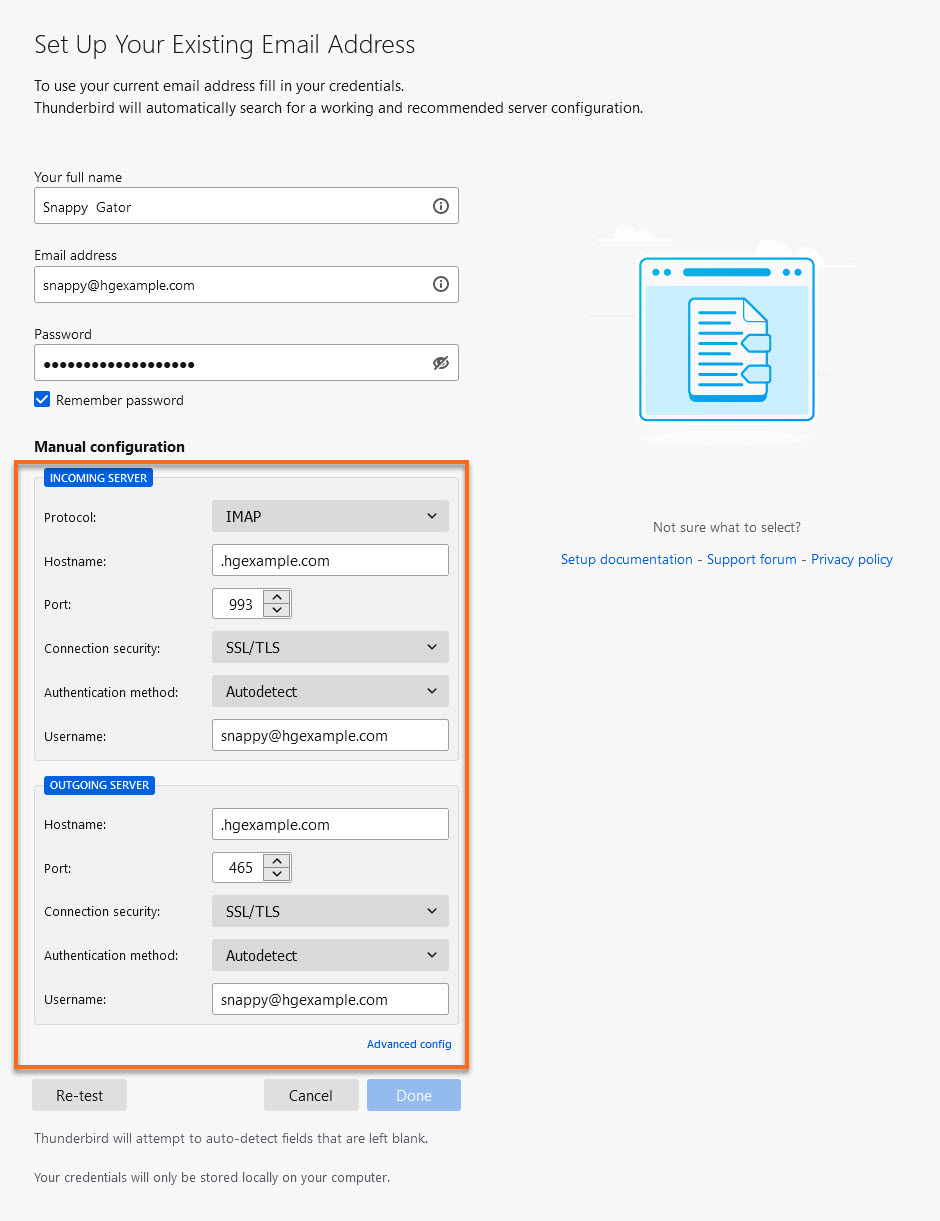This screenshot has width=940, height=1221.
Task: Click the incoming Username field
Action: 330,734
